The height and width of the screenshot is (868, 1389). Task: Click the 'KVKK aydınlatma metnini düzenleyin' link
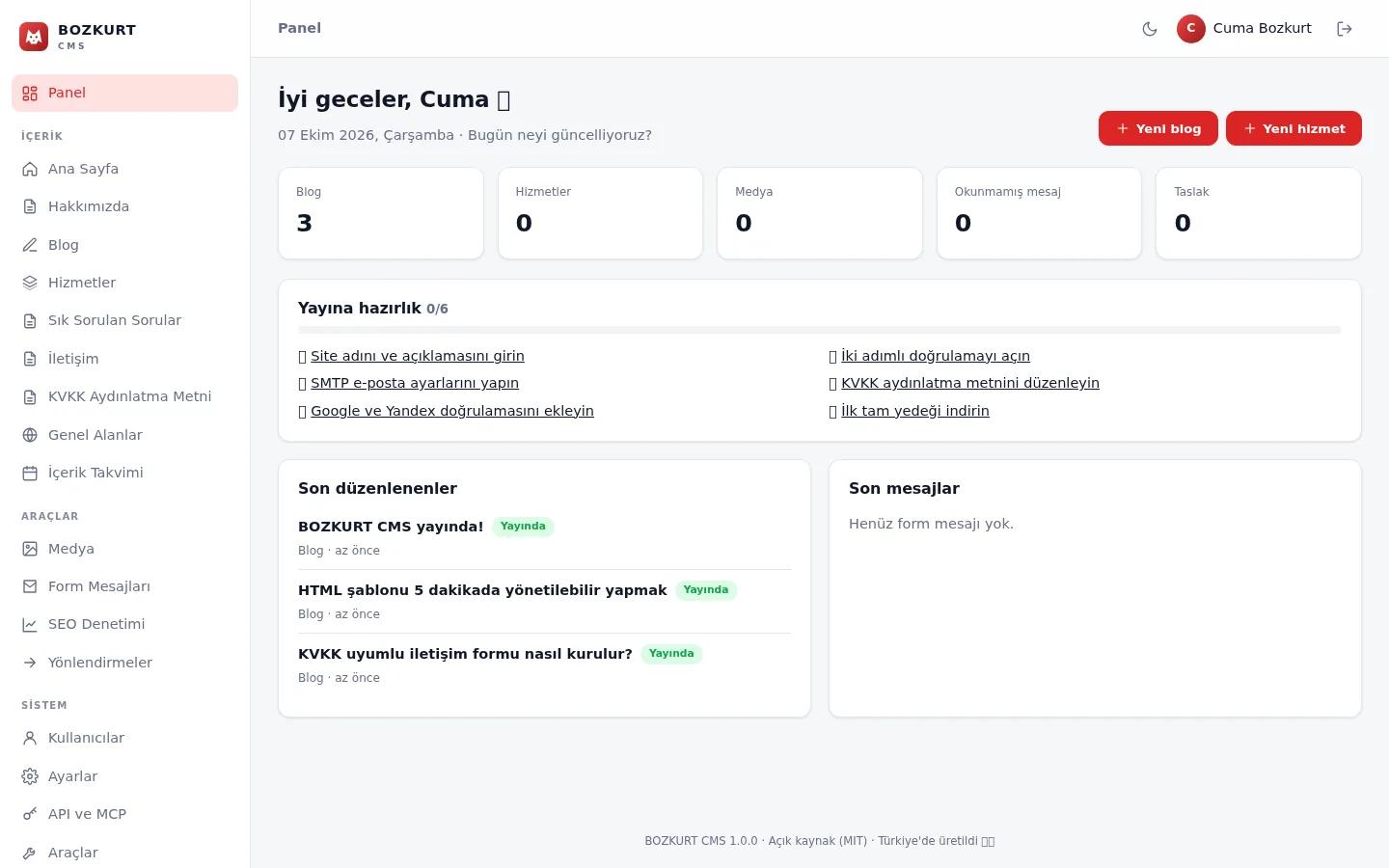click(x=970, y=383)
